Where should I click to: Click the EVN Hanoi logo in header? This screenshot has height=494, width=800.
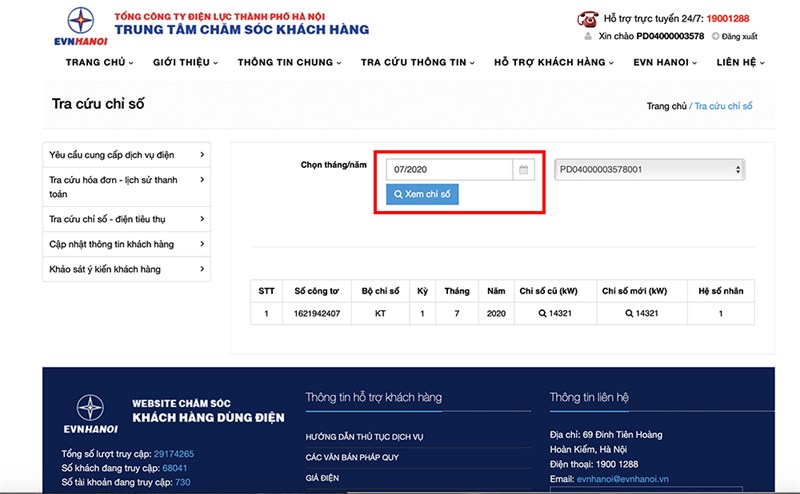pos(76,25)
